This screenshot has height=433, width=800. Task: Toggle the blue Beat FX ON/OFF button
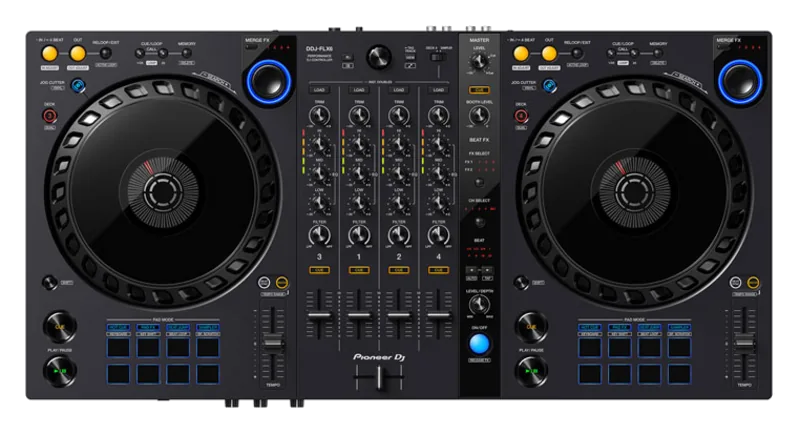(x=479, y=344)
